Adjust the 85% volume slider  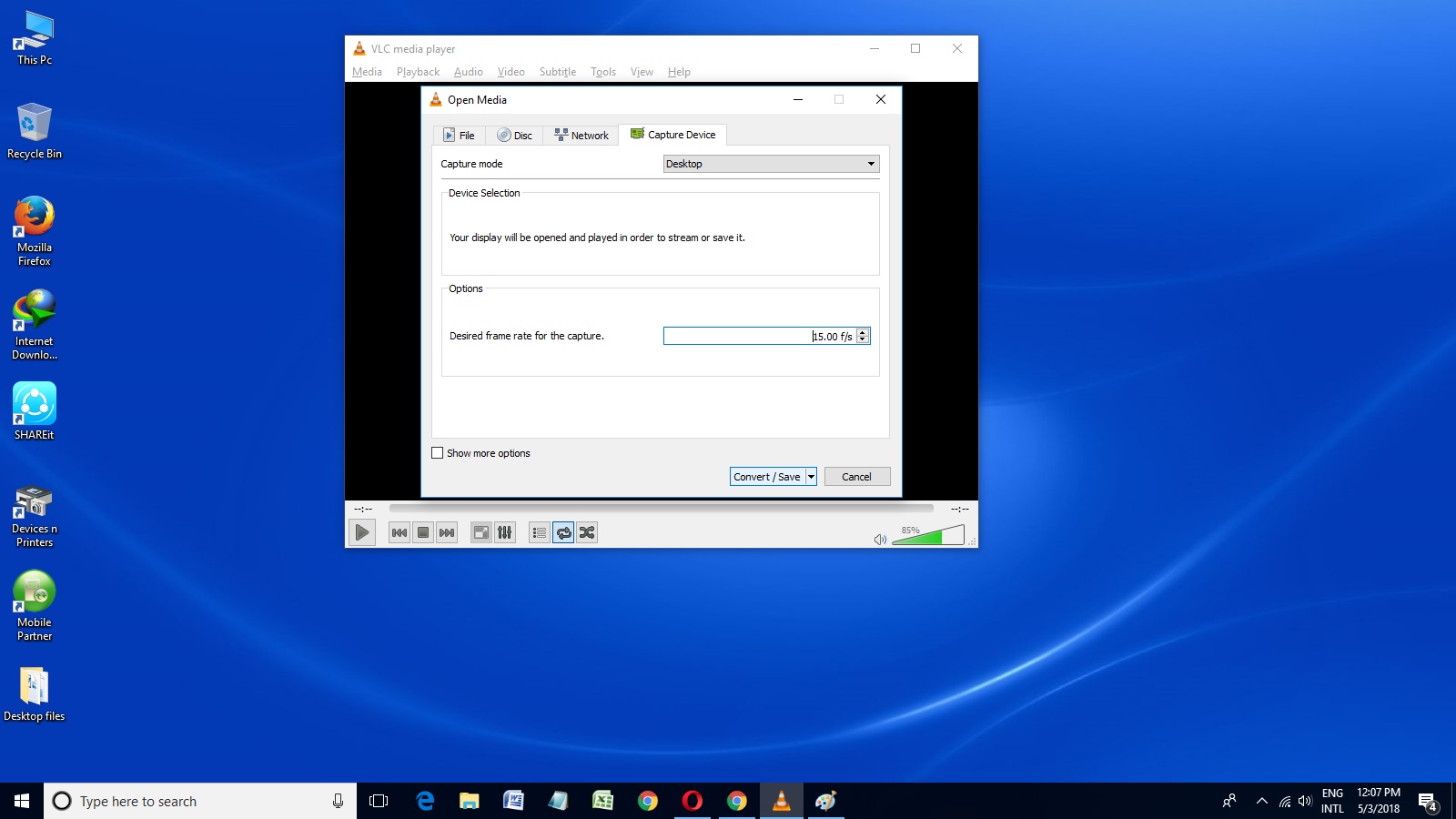point(928,538)
